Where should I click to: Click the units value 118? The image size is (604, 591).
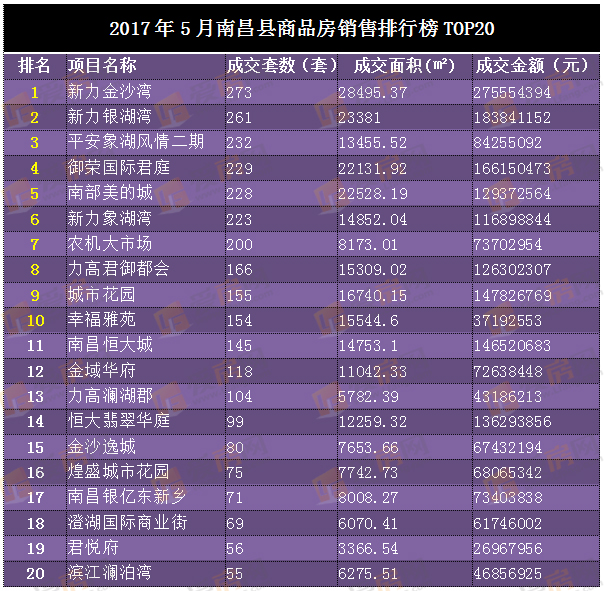(x=239, y=372)
